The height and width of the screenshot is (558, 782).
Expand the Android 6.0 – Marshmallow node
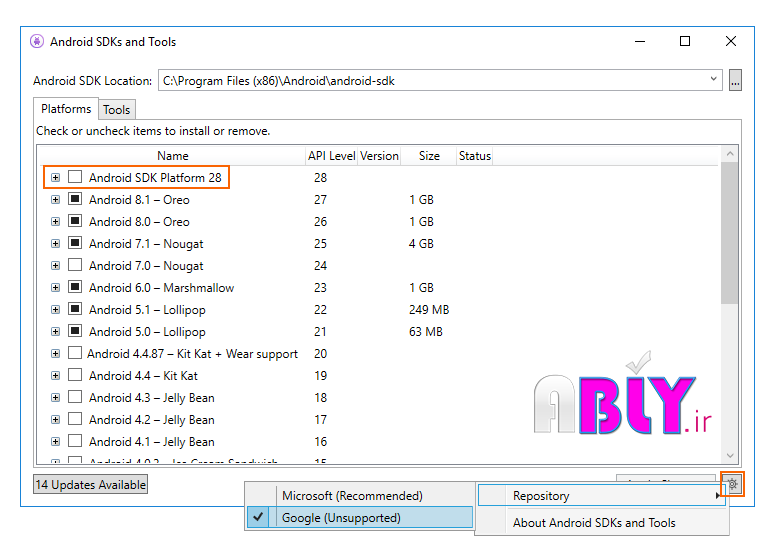pos(55,287)
